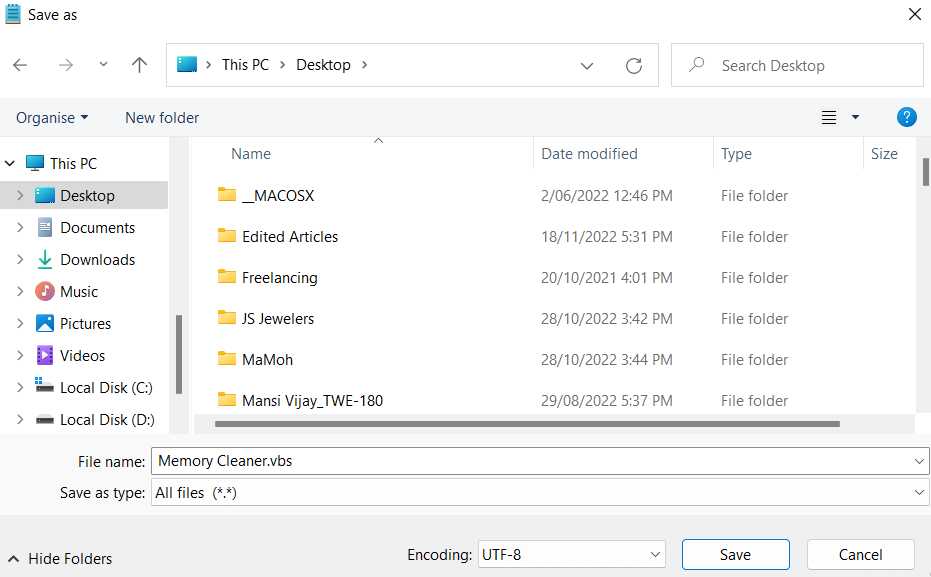Click the Edited Articles folder icon
This screenshot has height=577, width=931.
coord(227,236)
